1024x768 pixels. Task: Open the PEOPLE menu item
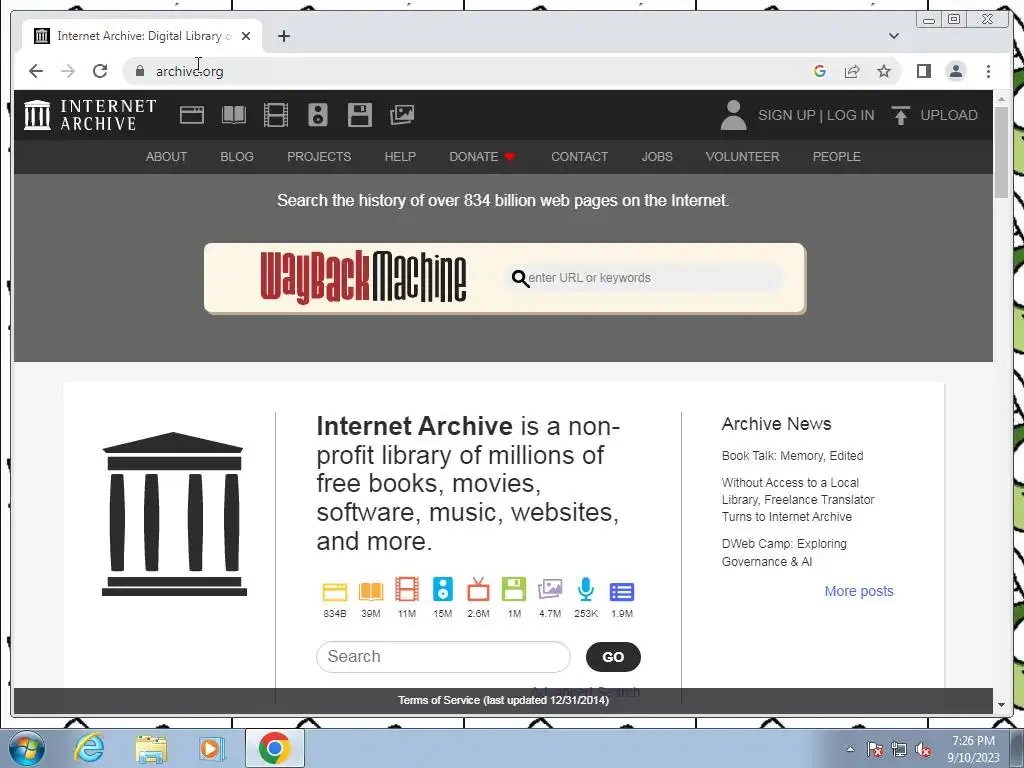tap(837, 157)
